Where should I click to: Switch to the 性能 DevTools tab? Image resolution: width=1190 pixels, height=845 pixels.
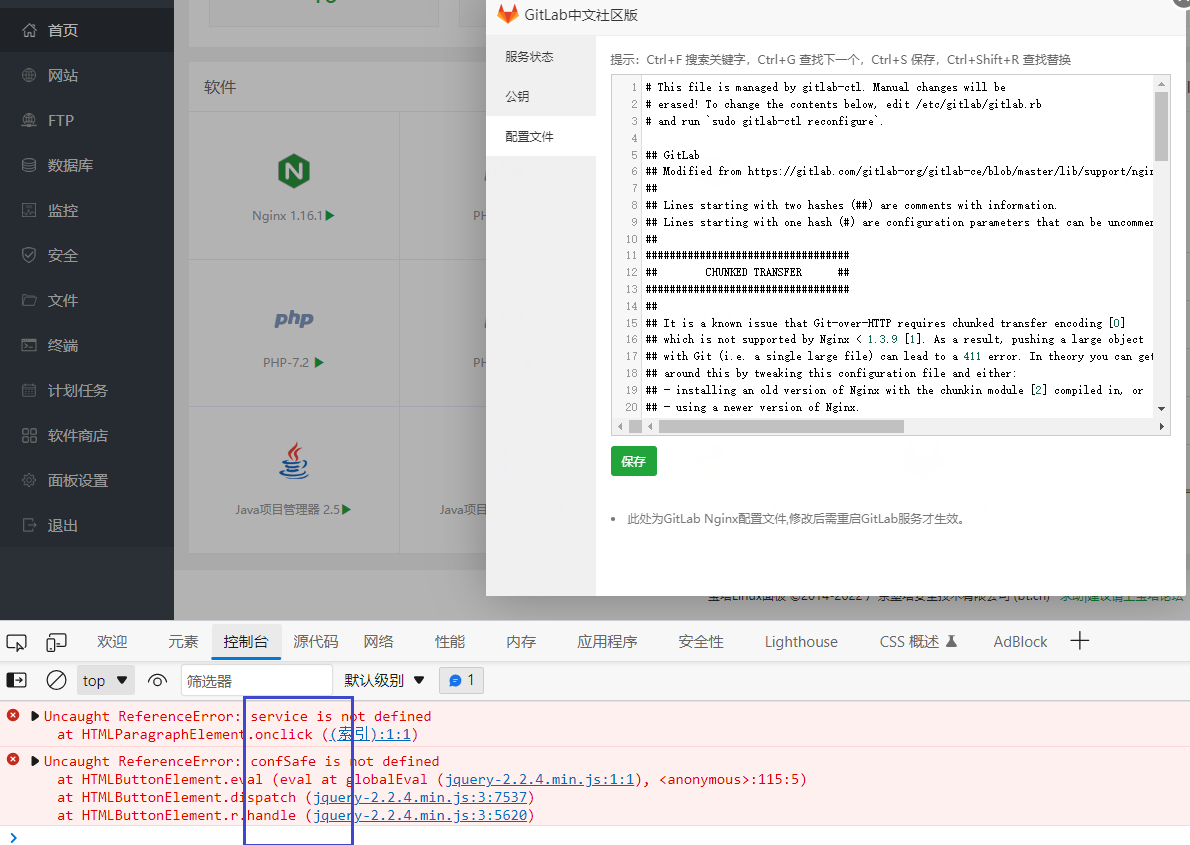[450, 642]
